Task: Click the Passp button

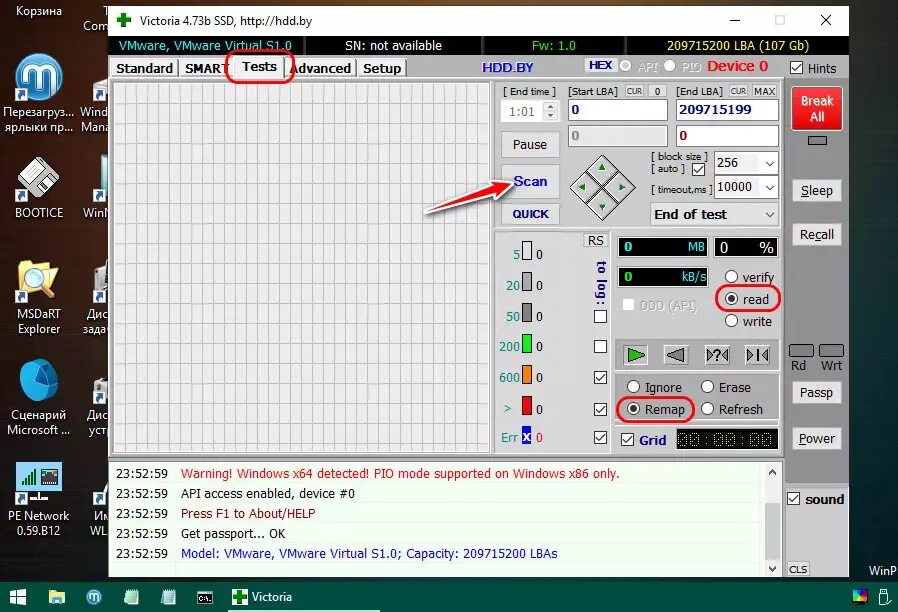Action: point(817,393)
